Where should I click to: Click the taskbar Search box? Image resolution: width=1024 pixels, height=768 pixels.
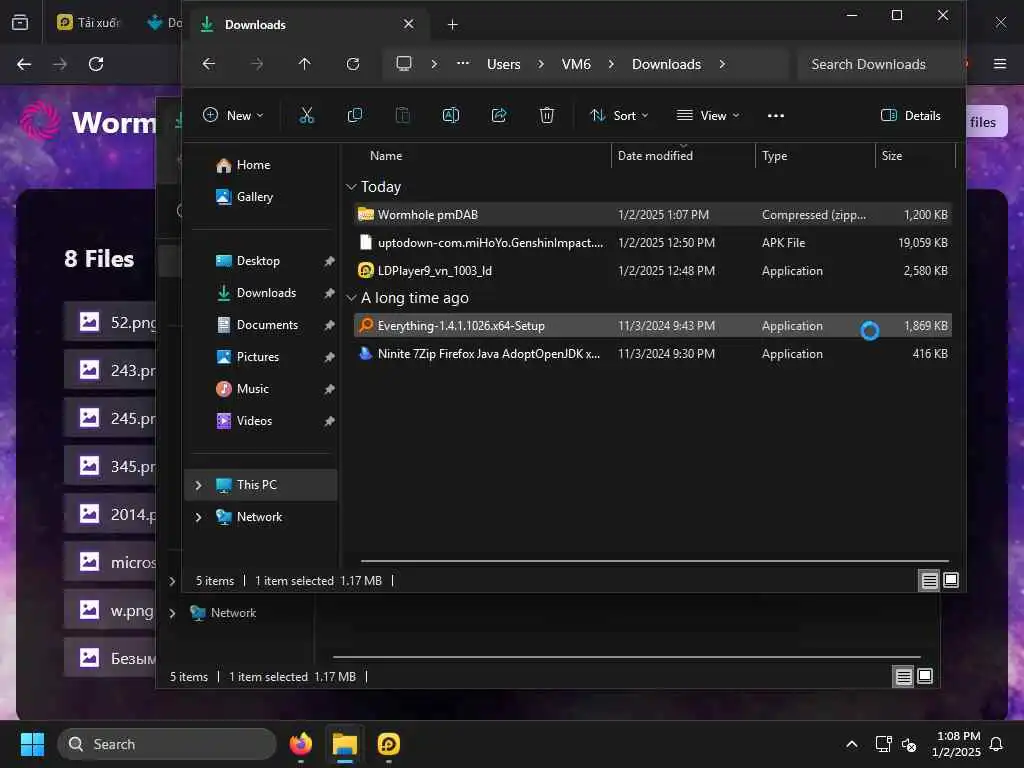tap(167, 744)
